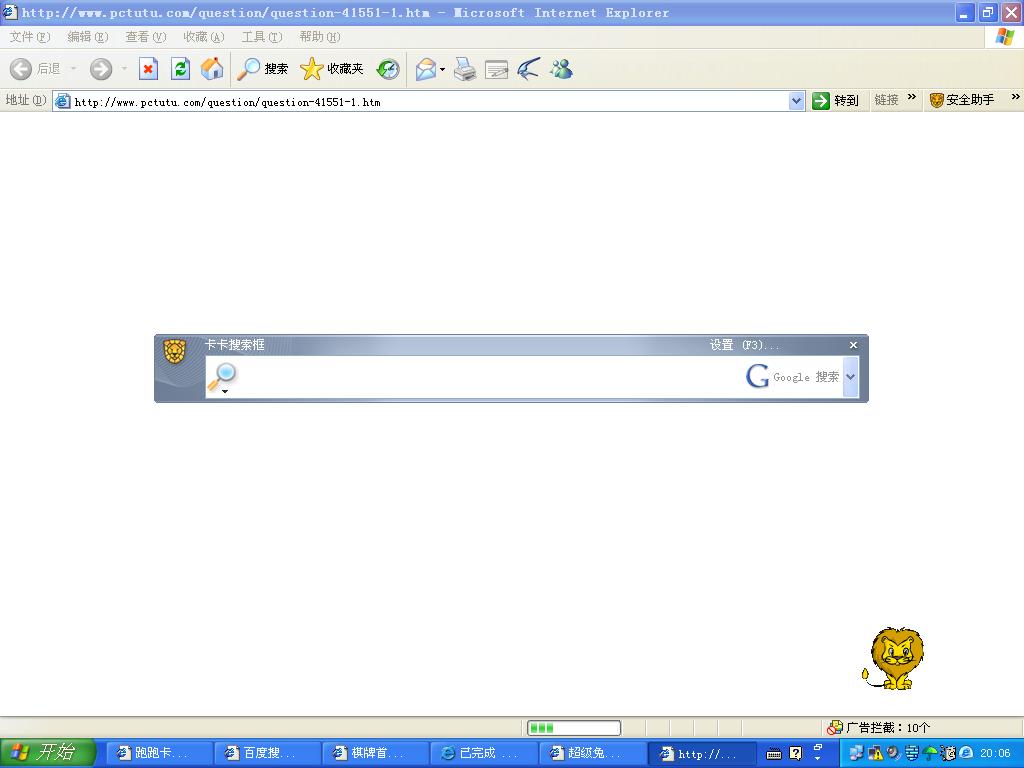Switch to 百度搜... taskbar window
1024x768 pixels.
tap(267, 753)
